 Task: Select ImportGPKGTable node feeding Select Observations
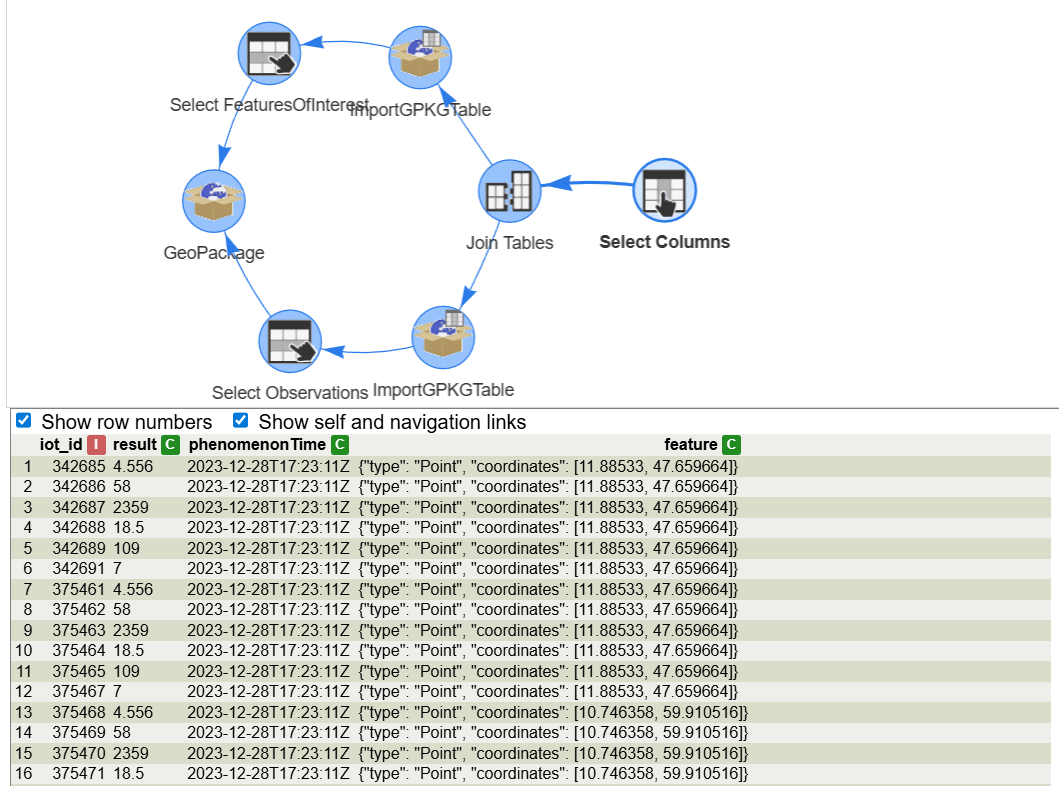point(443,337)
